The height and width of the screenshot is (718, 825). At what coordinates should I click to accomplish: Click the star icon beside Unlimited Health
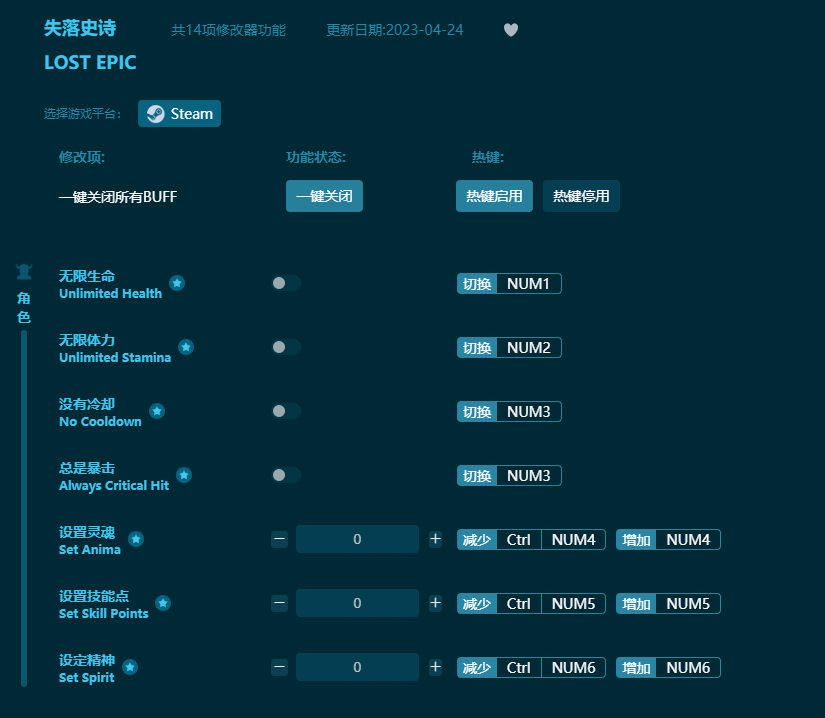point(177,283)
